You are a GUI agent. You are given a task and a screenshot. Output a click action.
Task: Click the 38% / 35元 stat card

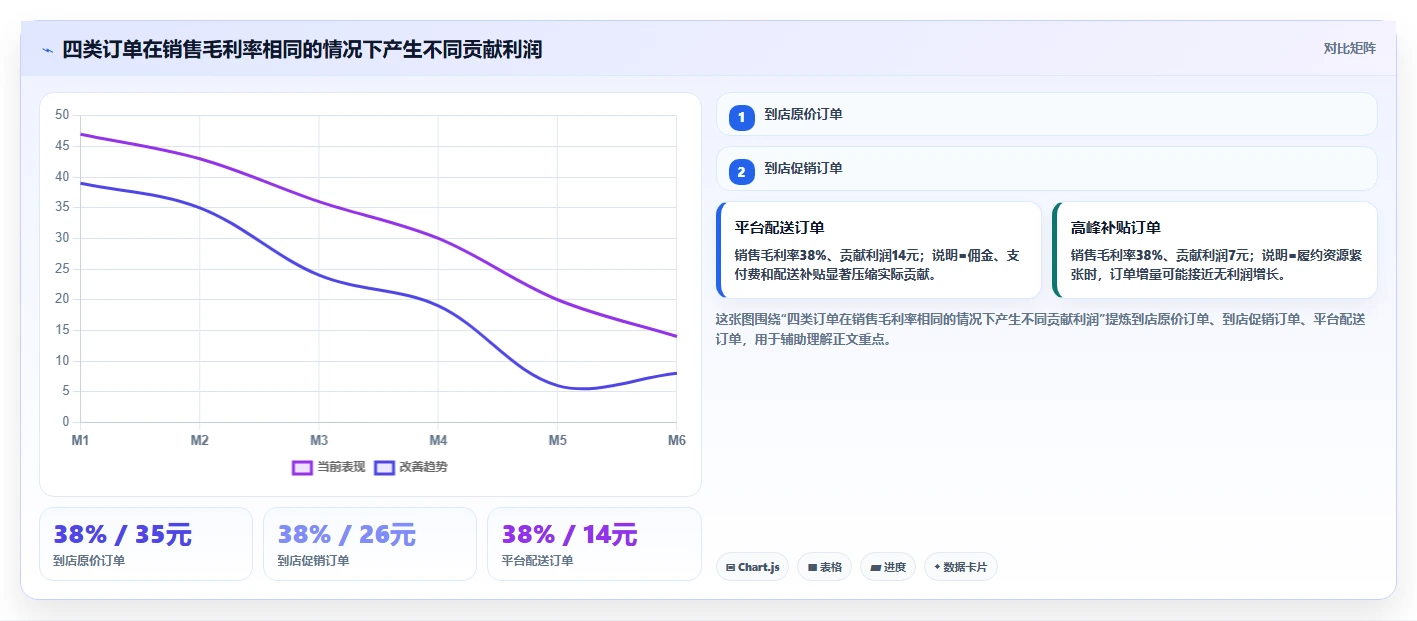point(146,544)
